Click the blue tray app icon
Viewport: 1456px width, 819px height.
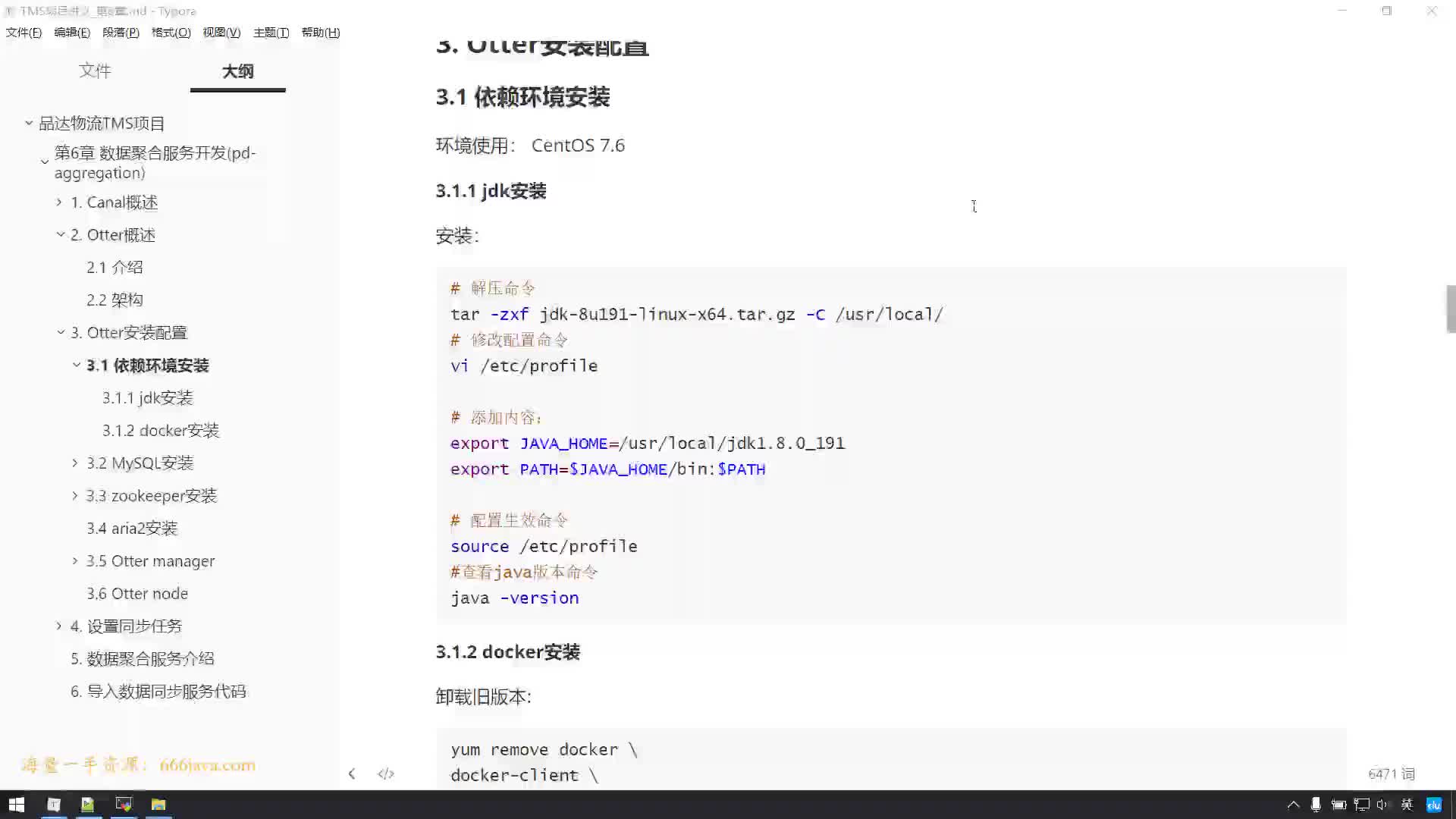pyautogui.click(x=1433, y=805)
